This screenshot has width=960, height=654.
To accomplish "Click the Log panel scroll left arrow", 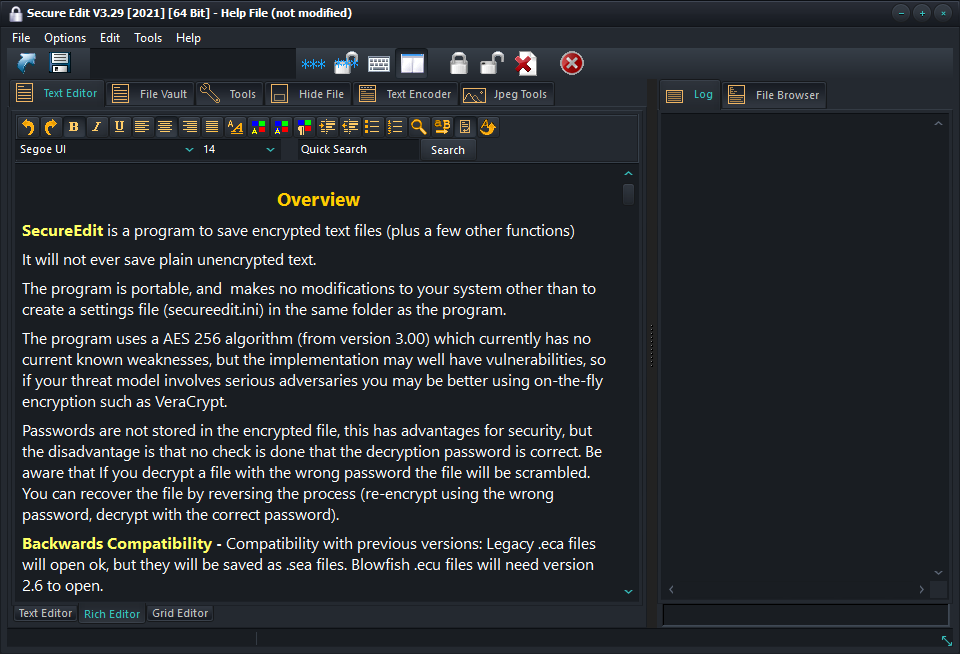I will pyautogui.click(x=672, y=589).
